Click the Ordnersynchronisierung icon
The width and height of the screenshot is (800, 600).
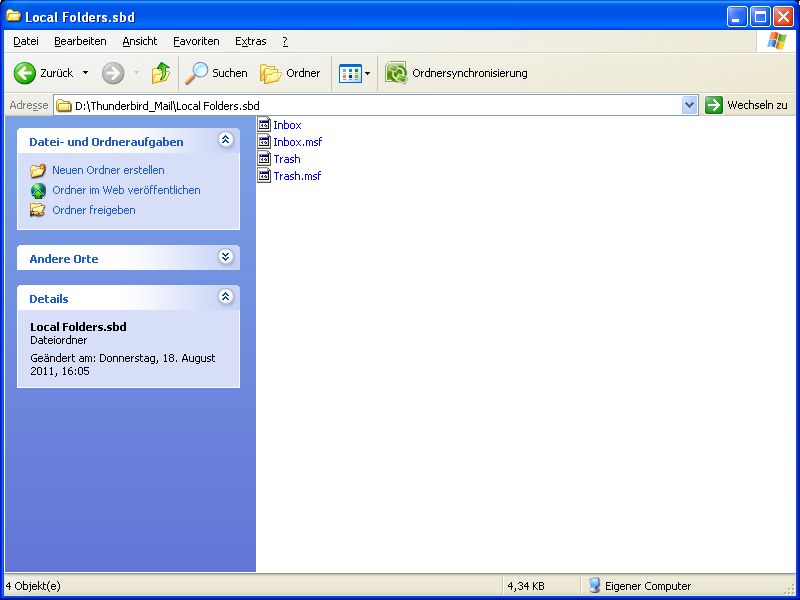[397, 73]
